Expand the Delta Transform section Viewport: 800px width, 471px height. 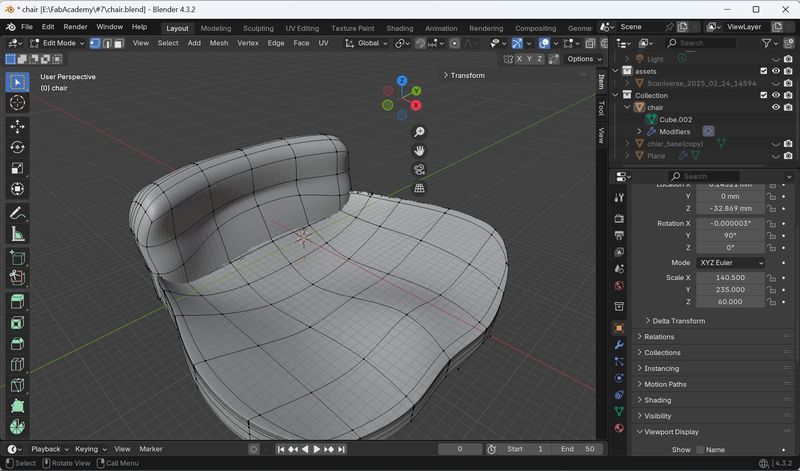[x=676, y=320]
